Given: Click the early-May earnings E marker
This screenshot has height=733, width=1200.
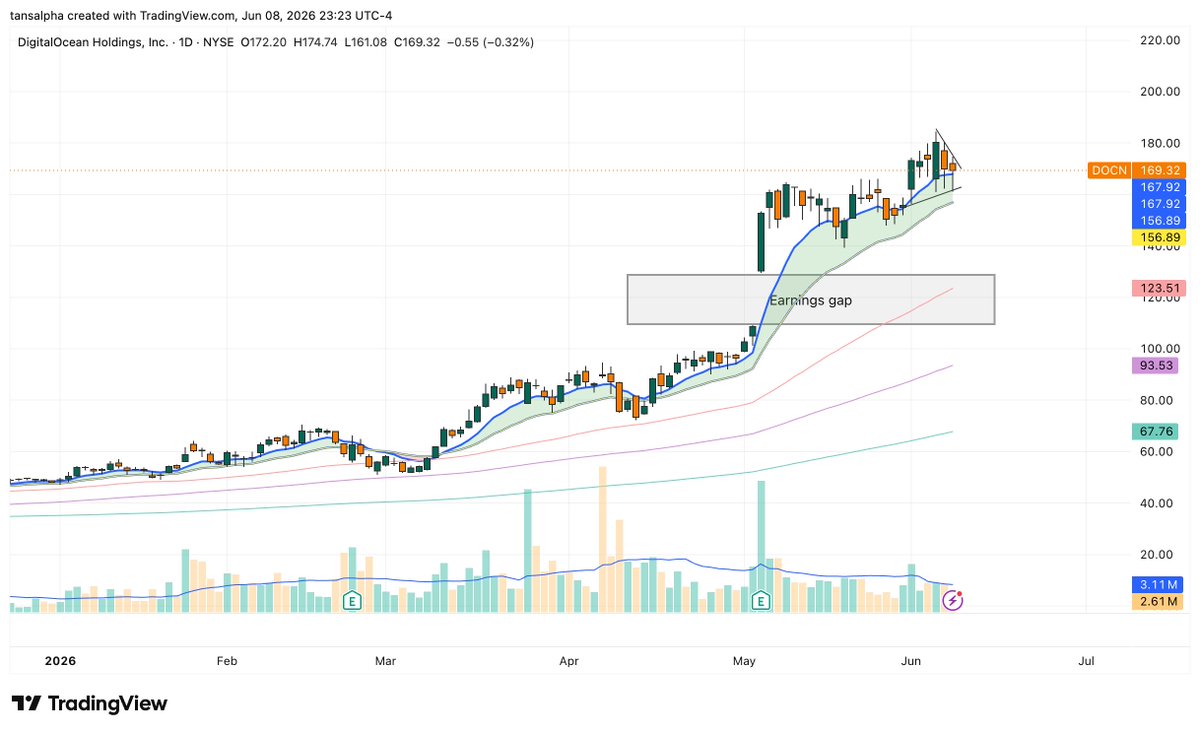Looking at the screenshot, I should pos(761,601).
